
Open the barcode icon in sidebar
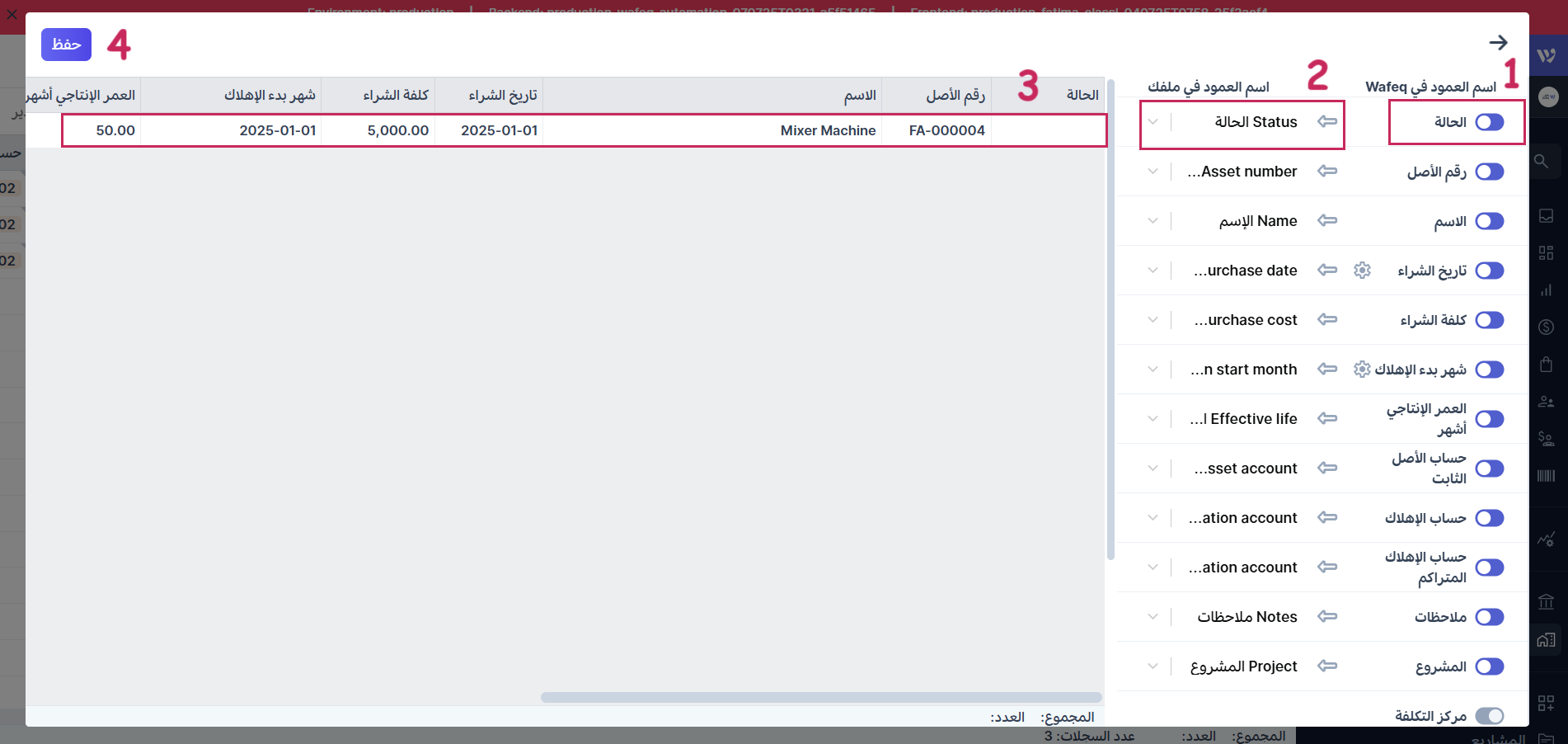tap(1546, 476)
